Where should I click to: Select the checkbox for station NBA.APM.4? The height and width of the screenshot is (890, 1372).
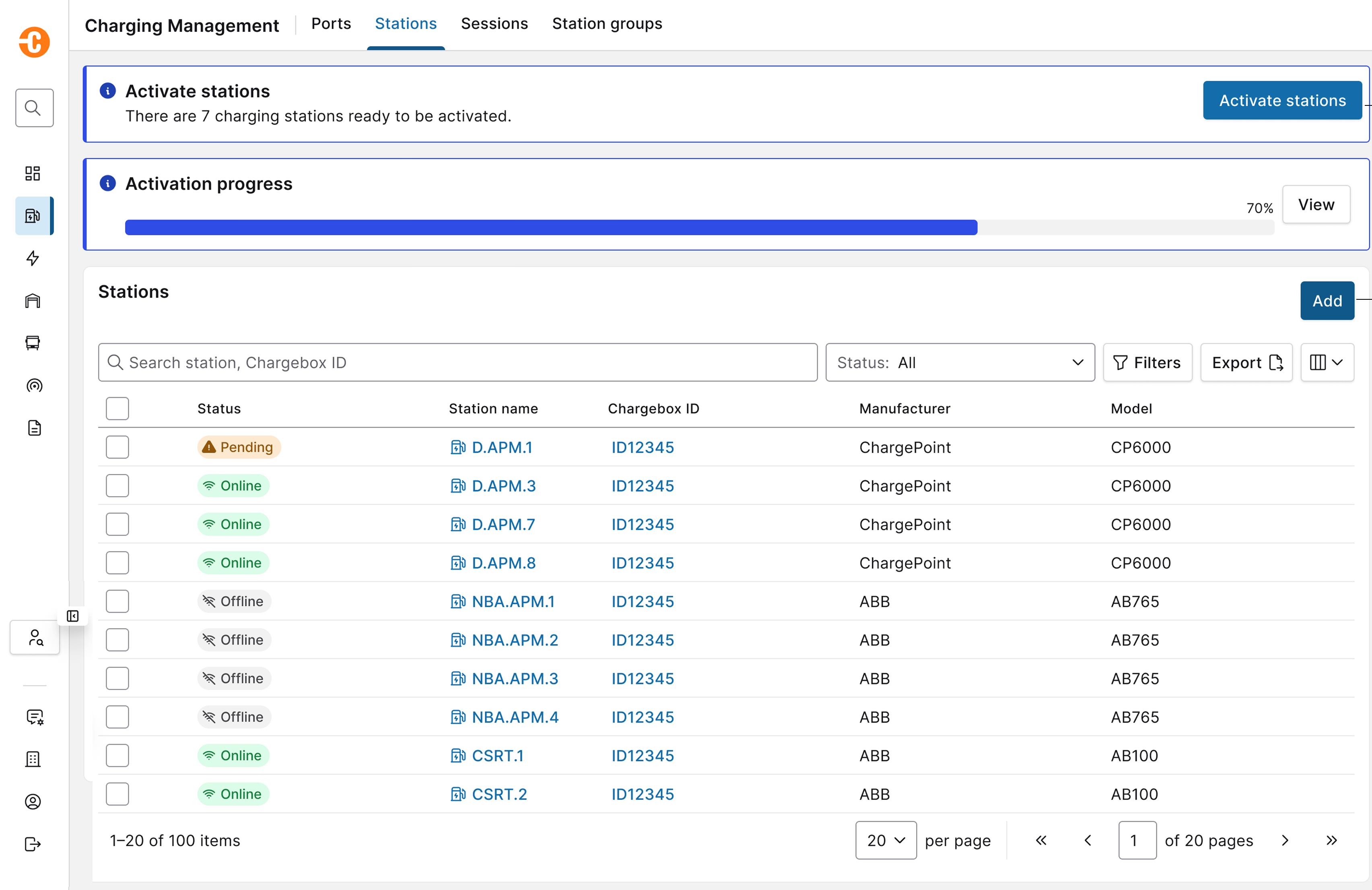point(117,717)
